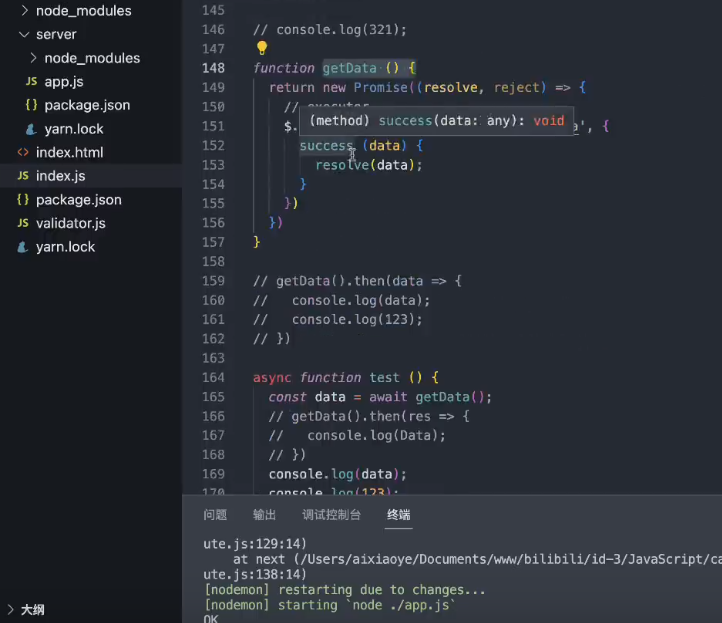
Task: Click the JS icon beside index.js
Action: 23,175
